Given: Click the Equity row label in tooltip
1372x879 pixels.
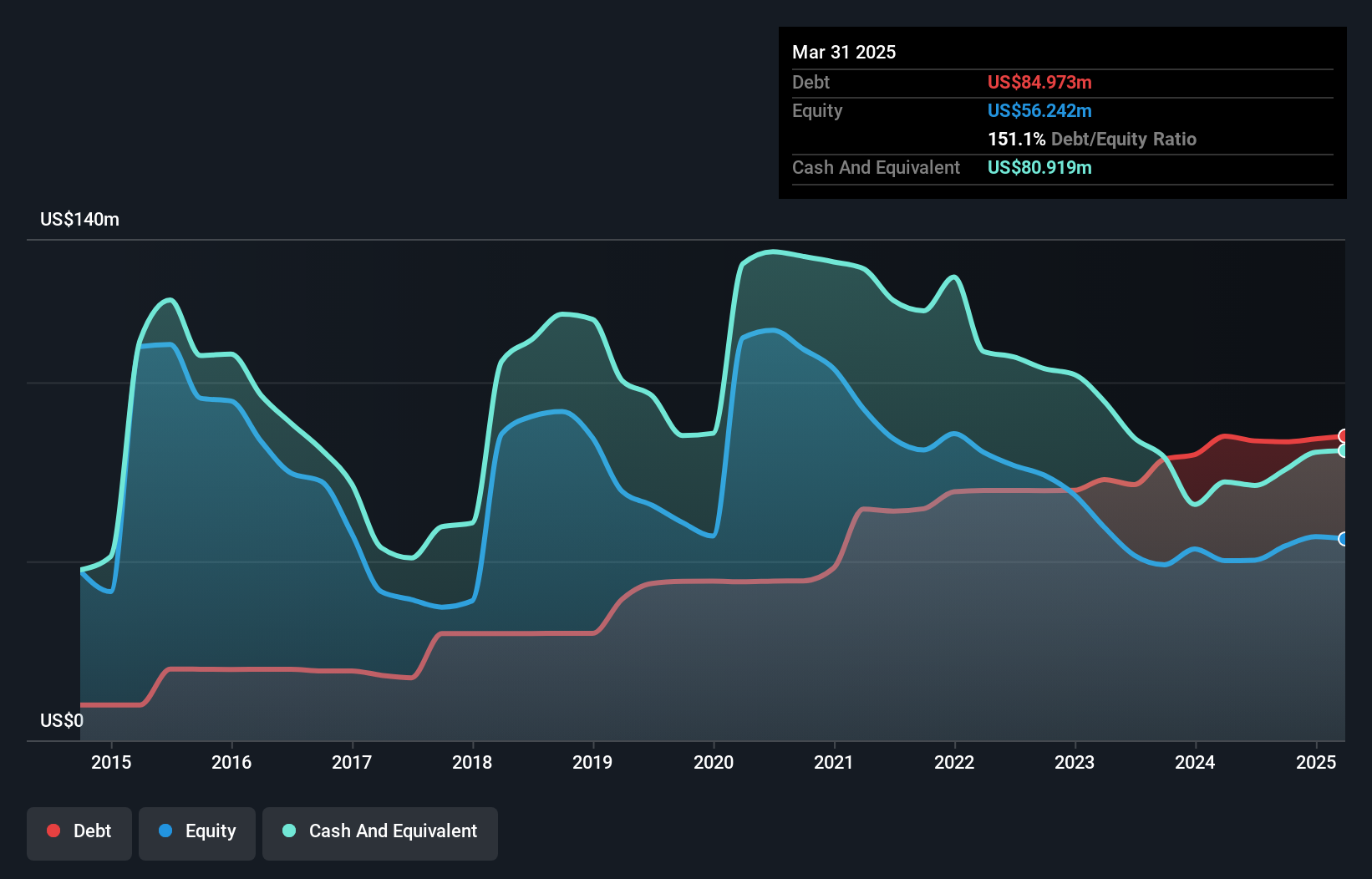Looking at the screenshot, I should point(817,110).
